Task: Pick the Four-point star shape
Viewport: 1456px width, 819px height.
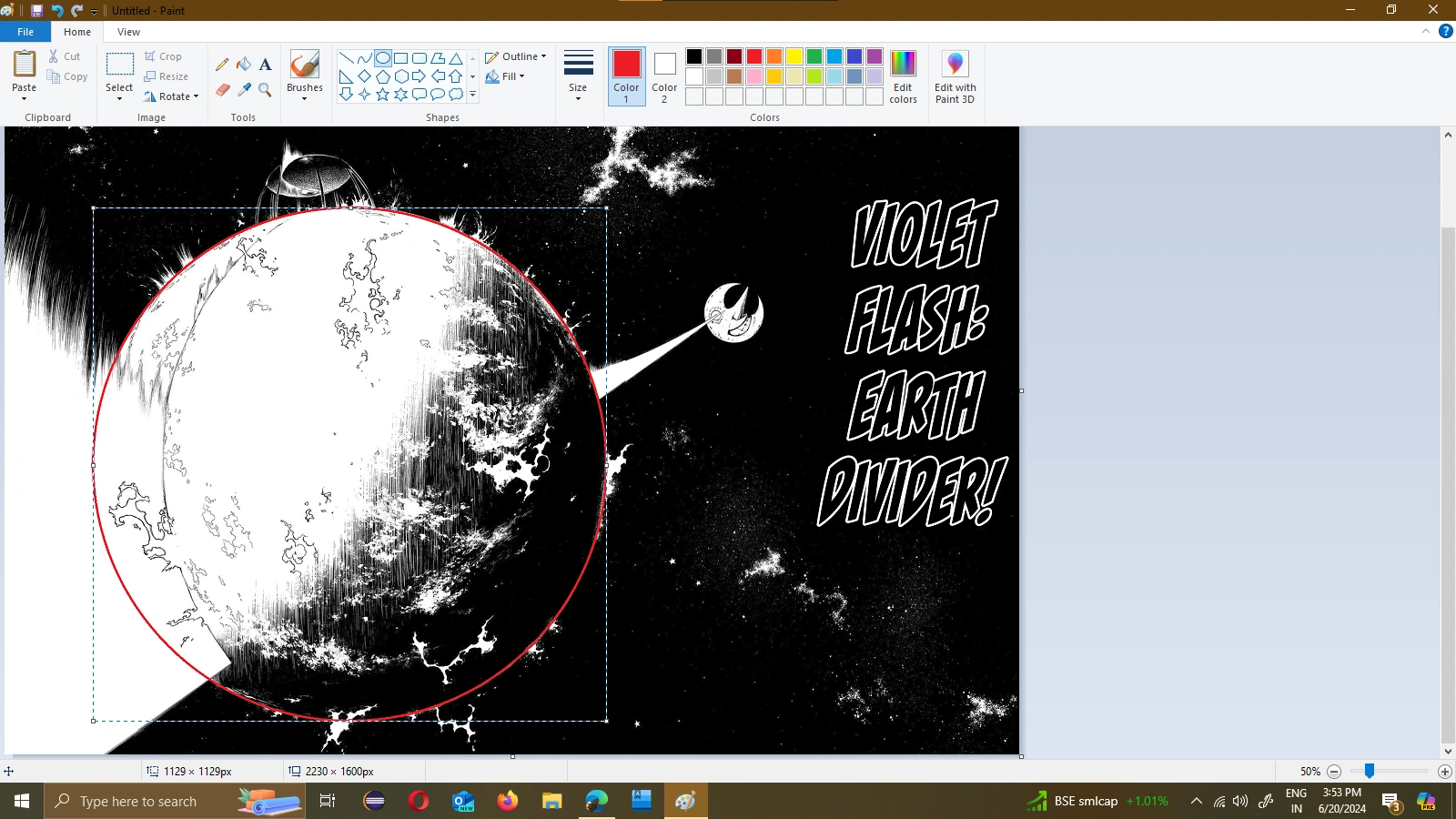Action: tap(364, 94)
